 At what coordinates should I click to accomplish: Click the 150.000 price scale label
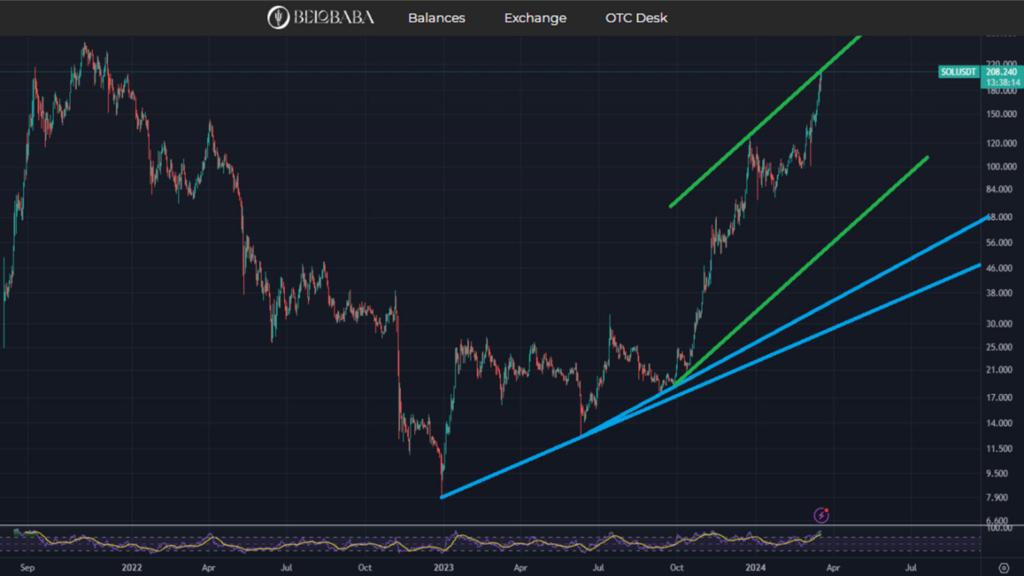[1000, 114]
